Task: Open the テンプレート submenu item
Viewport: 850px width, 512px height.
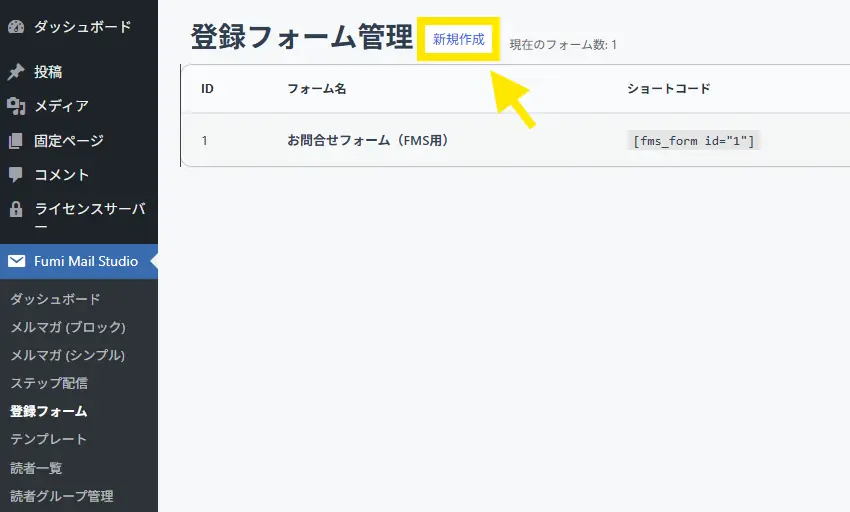Action: pyautogui.click(x=49, y=439)
